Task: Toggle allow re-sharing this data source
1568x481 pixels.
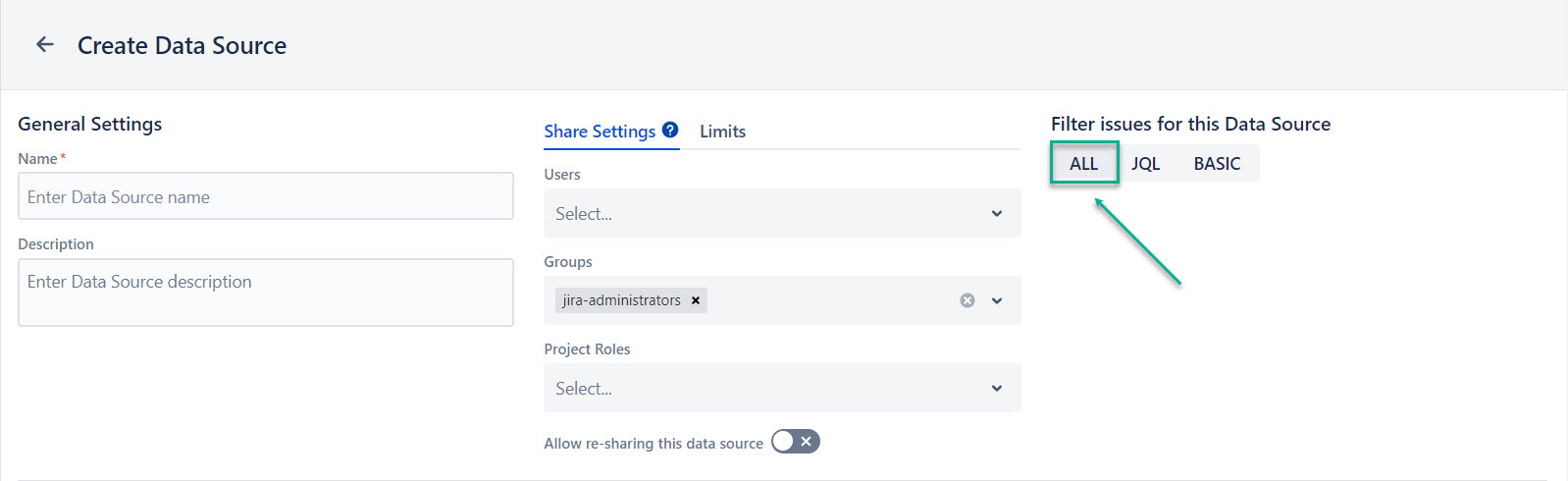Action: pos(795,442)
